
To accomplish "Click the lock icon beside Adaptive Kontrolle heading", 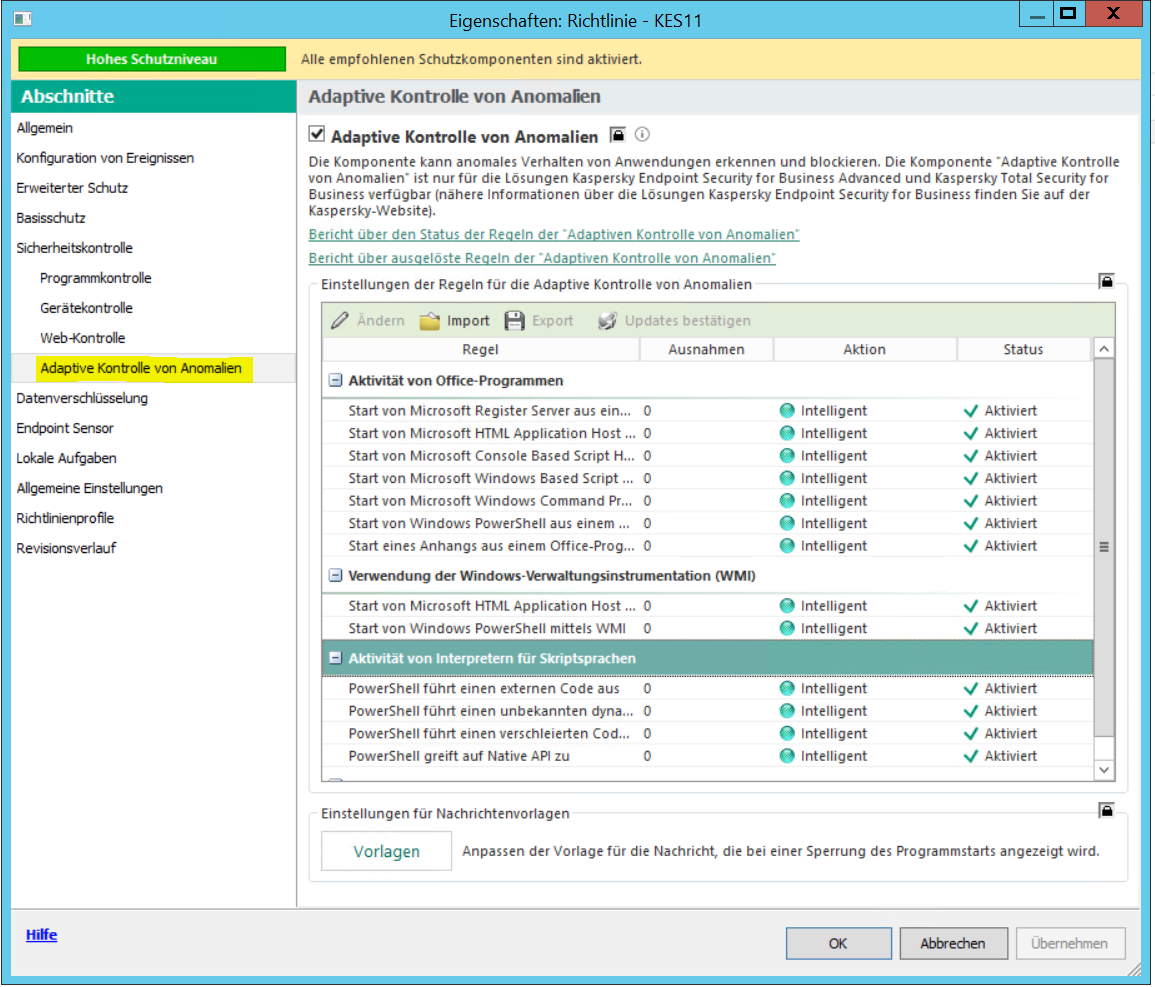I will [x=617, y=136].
